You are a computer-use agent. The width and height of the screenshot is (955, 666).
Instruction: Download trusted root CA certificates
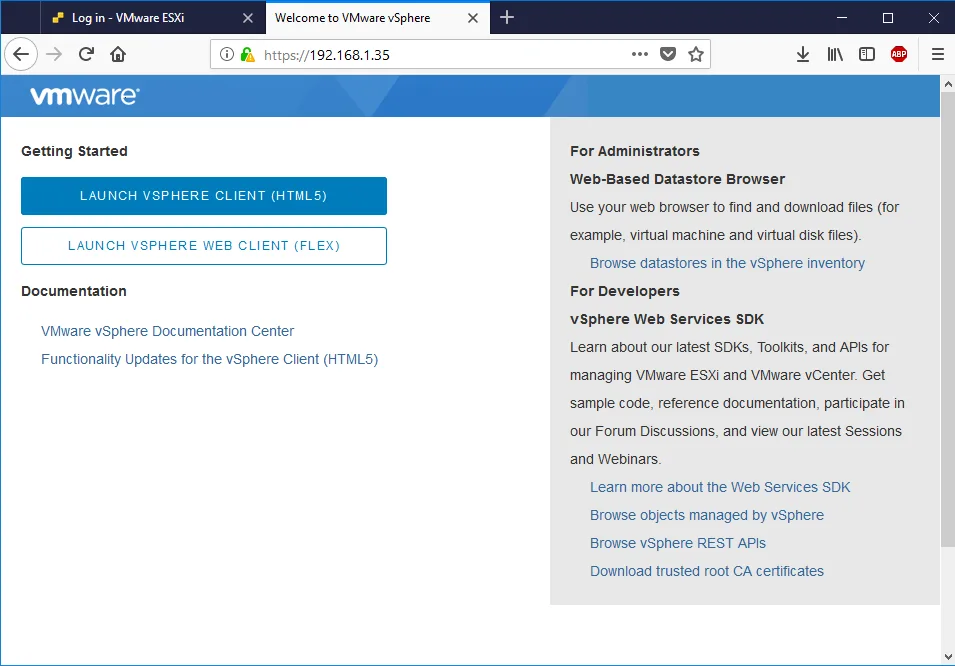pos(707,571)
